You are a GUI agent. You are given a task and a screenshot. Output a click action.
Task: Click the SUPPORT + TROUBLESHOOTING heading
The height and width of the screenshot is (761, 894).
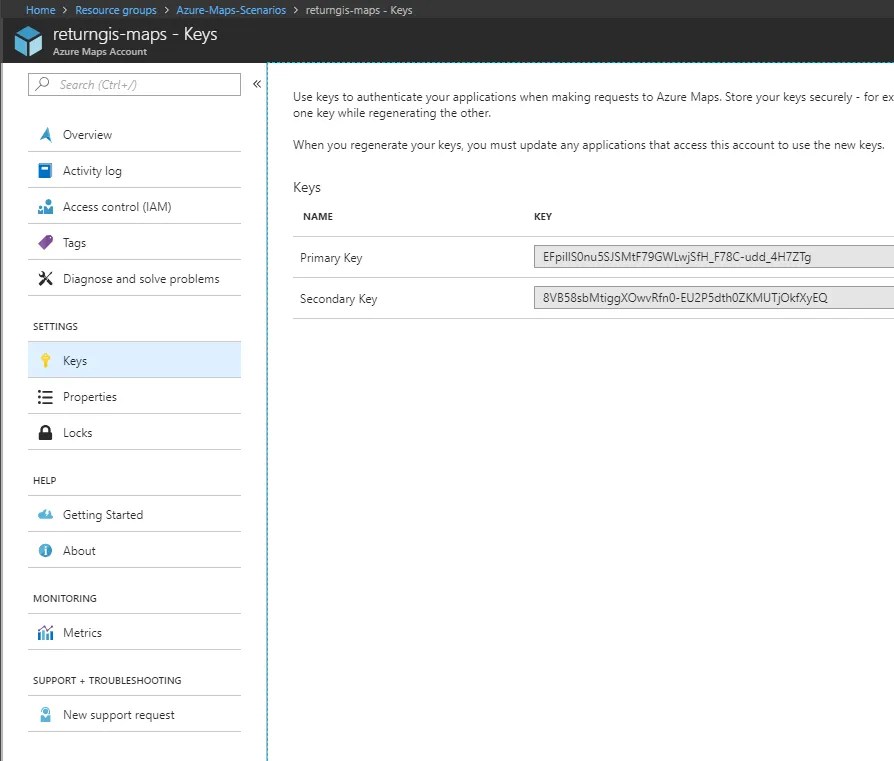107,681
